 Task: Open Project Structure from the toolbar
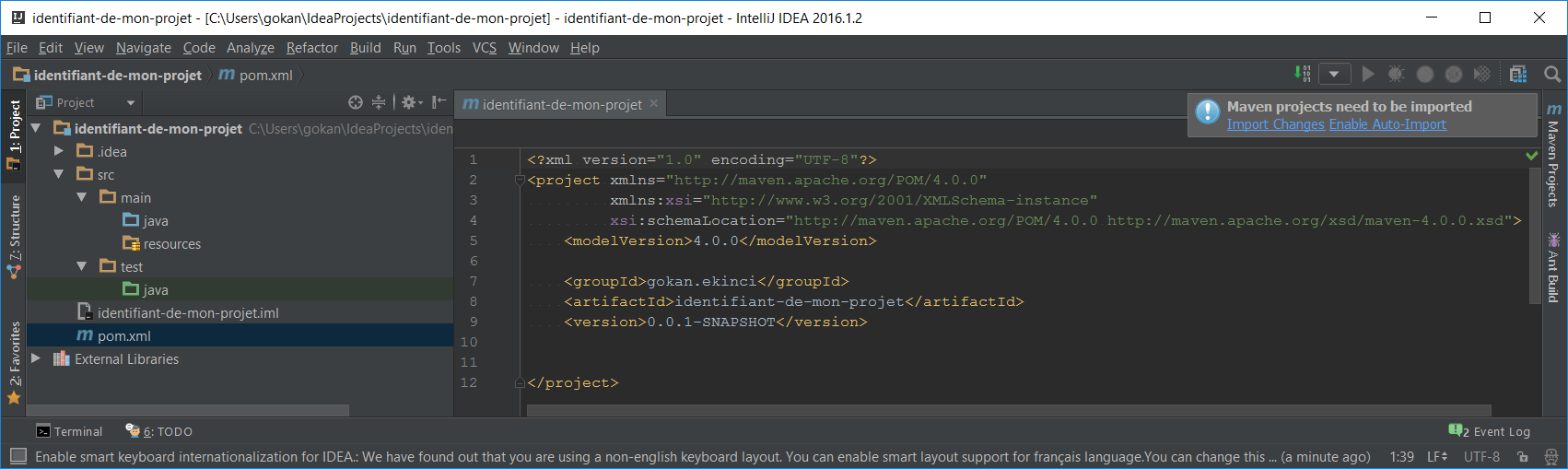pos(1518,74)
